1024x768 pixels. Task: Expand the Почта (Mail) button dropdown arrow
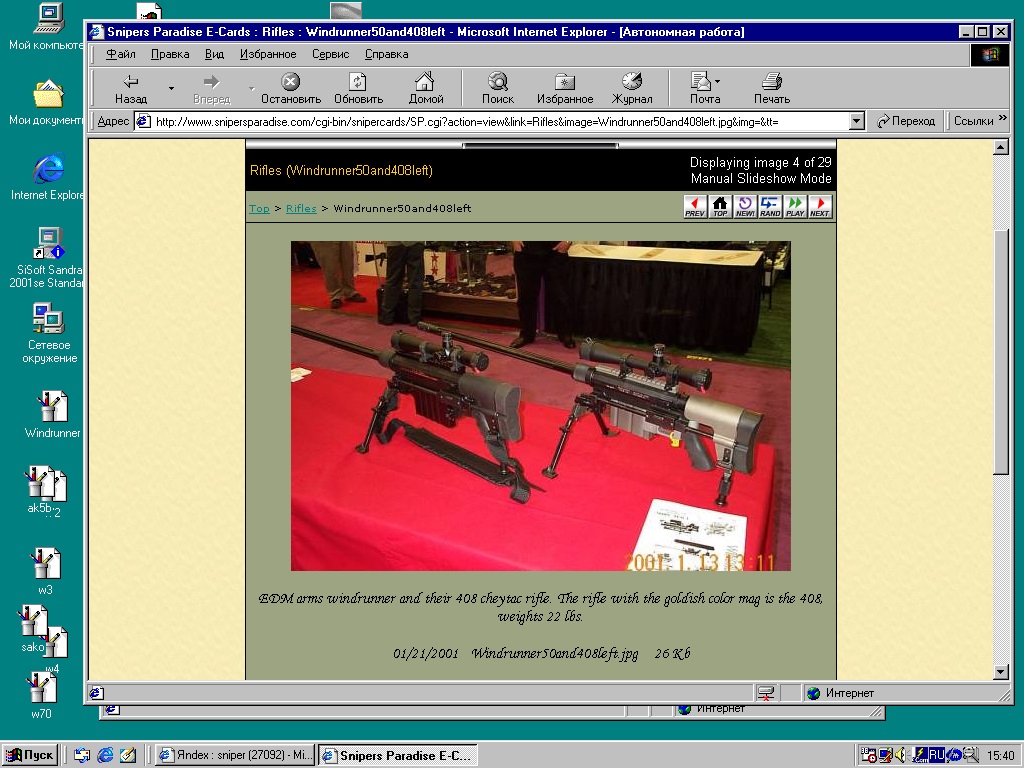click(x=717, y=82)
